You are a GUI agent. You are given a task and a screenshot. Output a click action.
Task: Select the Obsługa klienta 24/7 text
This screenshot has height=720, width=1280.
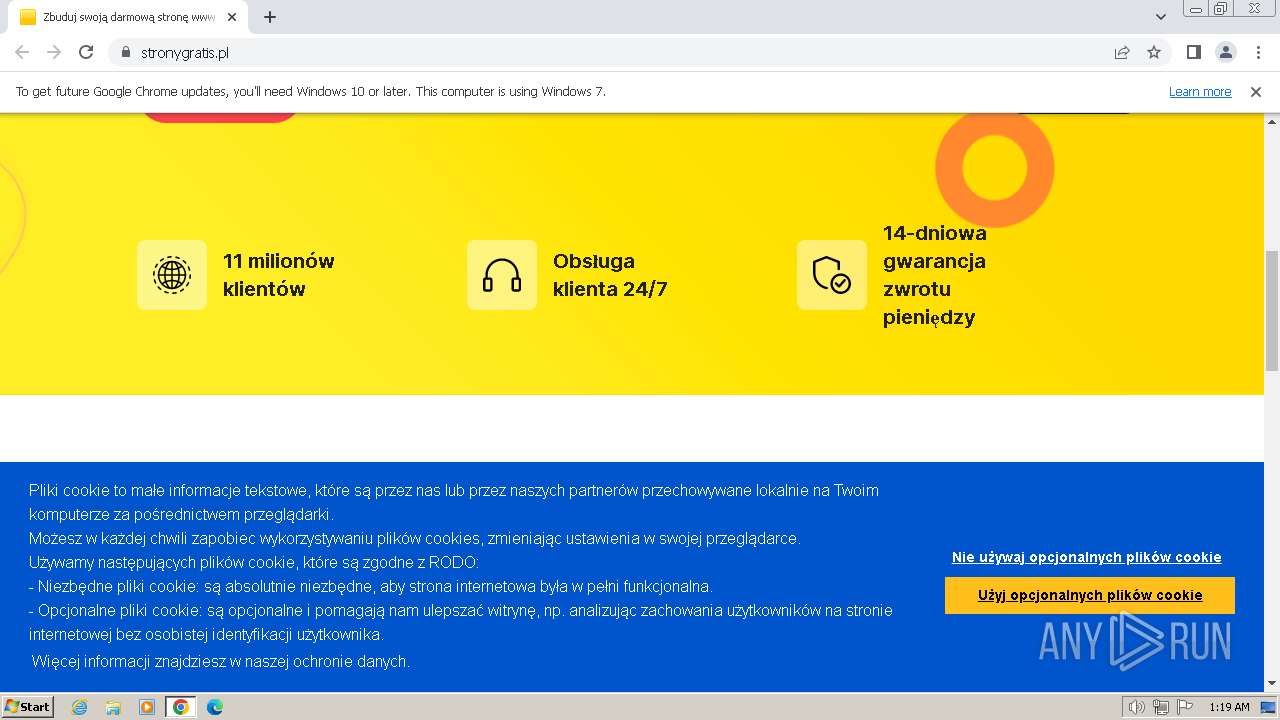610,275
